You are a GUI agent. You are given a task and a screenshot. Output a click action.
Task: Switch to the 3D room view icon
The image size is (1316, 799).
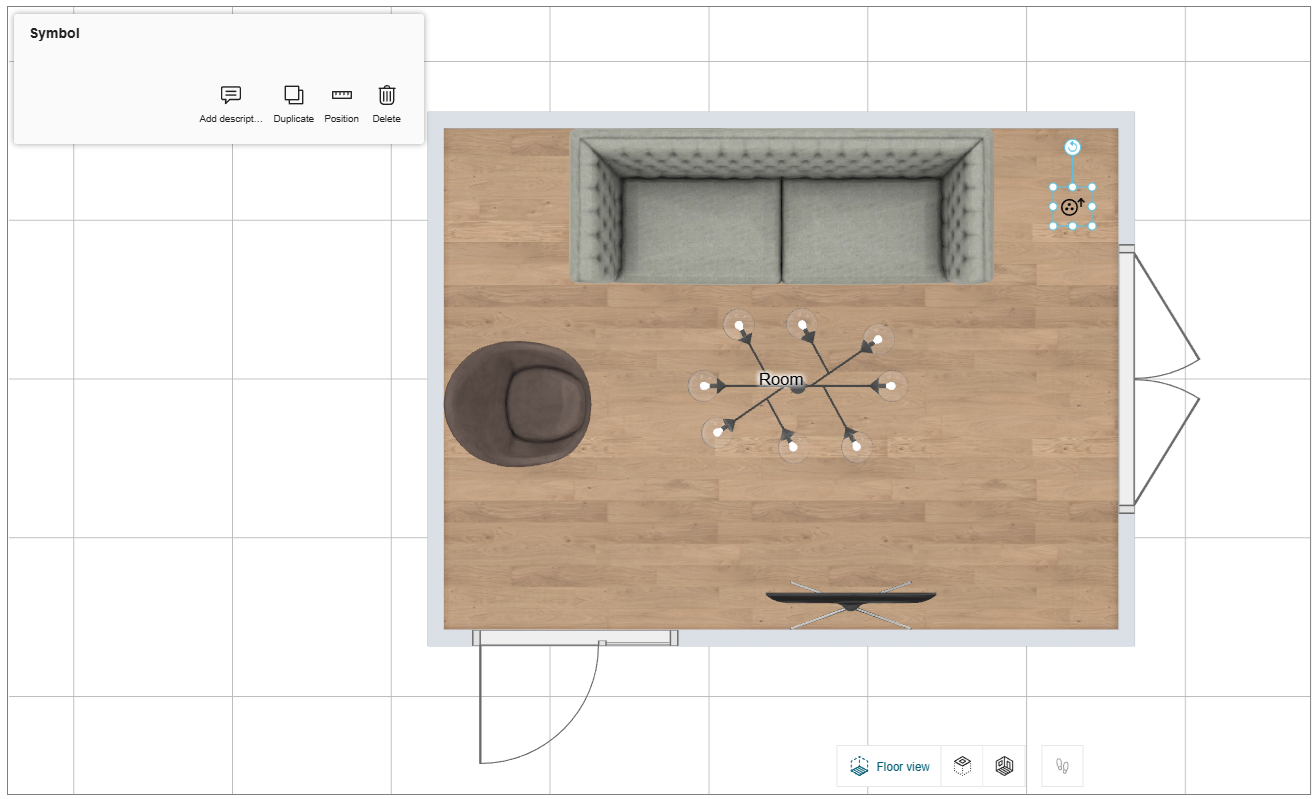pyautogui.click(x=1004, y=767)
